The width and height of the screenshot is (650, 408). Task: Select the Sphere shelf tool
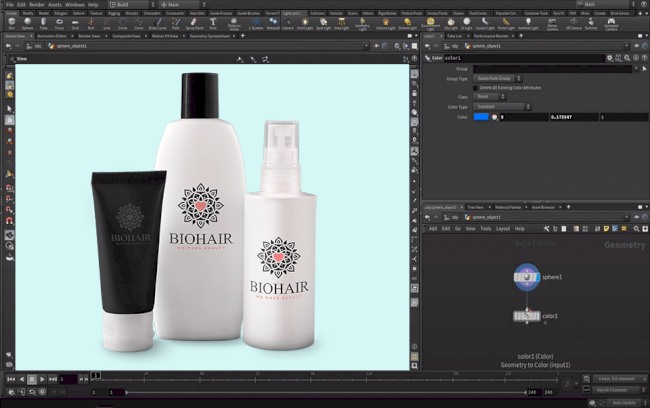click(27, 24)
